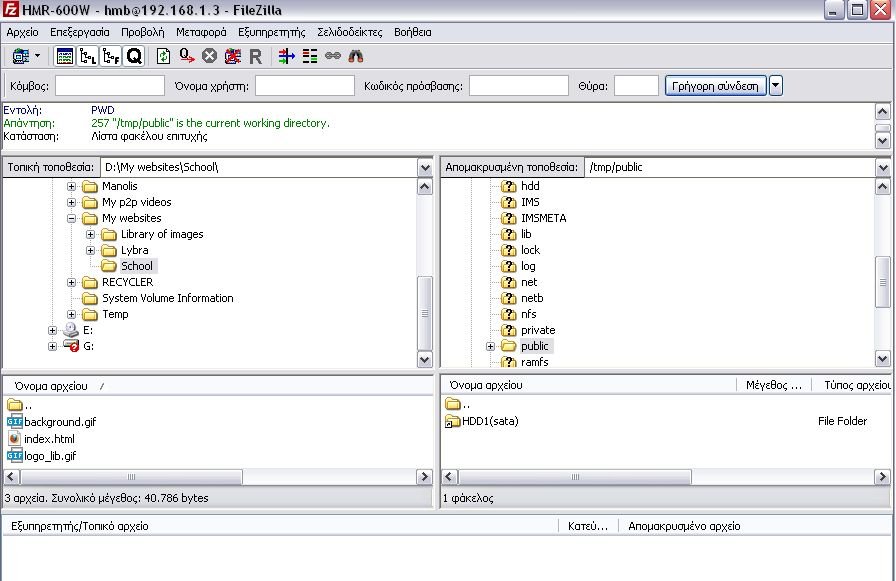Screen dimensions: 896x581
Task: Click the Όνομα χρήστη input field
Action: click(305, 86)
